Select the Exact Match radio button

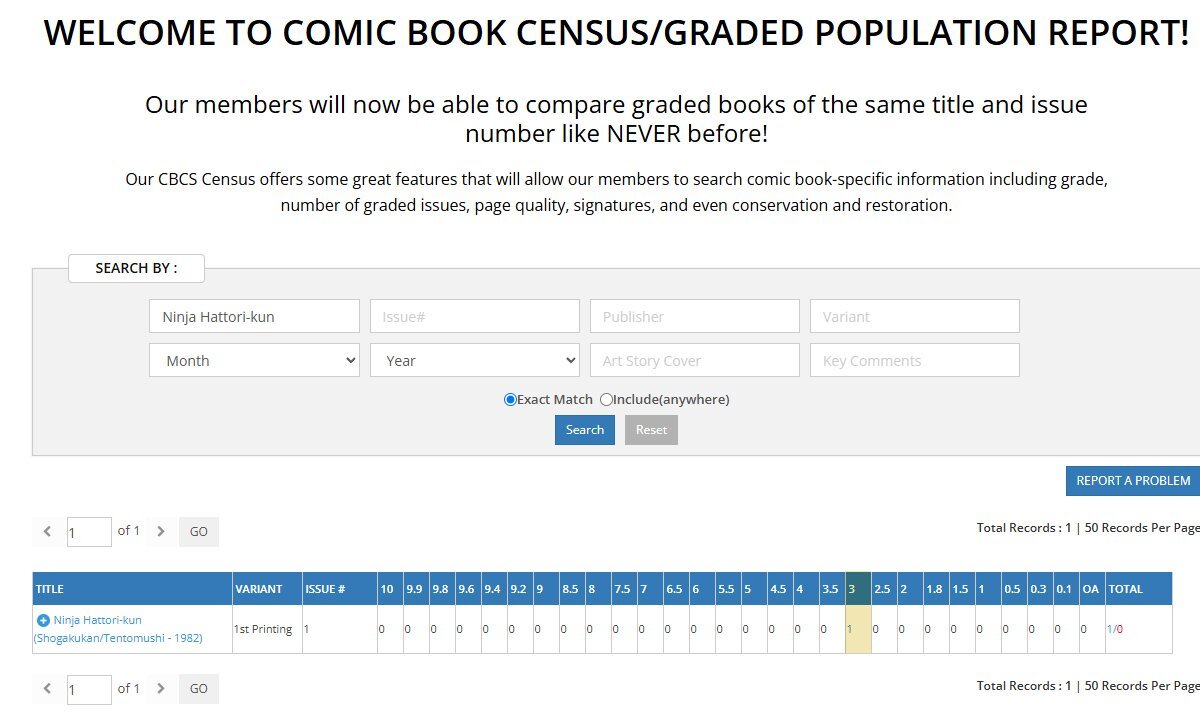click(510, 400)
